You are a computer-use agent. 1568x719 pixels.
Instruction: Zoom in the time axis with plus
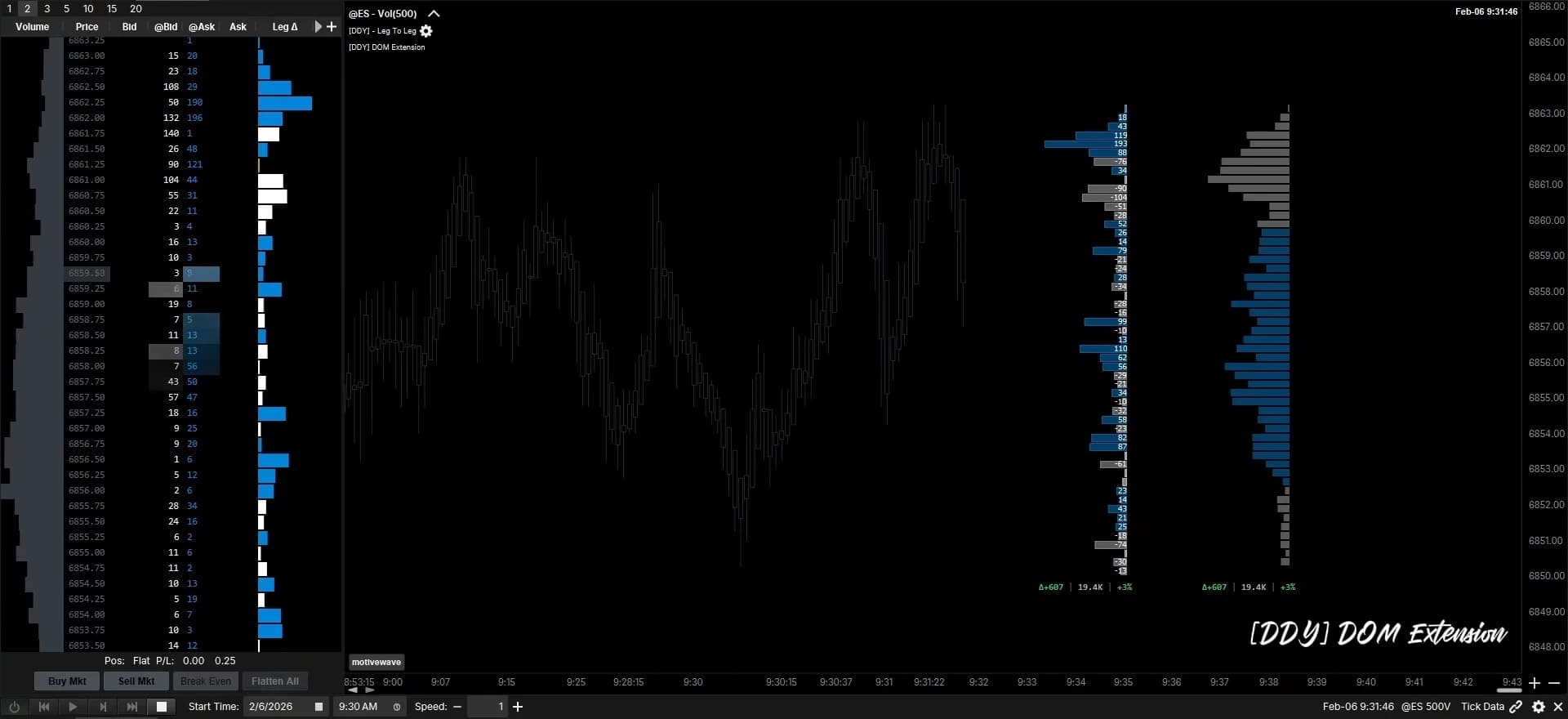tap(1535, 683)
